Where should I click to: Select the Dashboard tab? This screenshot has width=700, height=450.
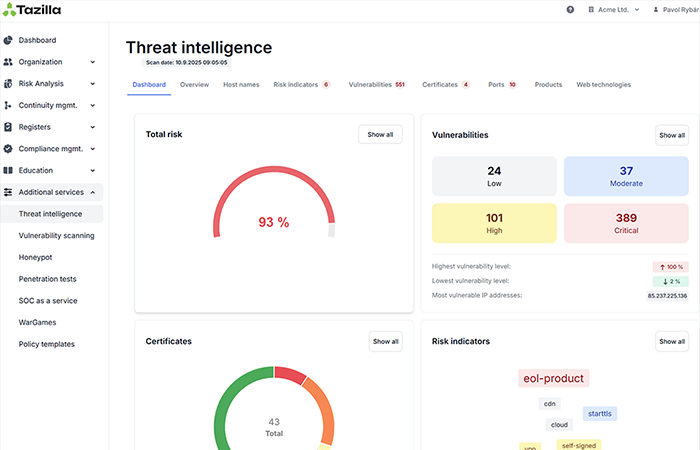coord(149,84)
